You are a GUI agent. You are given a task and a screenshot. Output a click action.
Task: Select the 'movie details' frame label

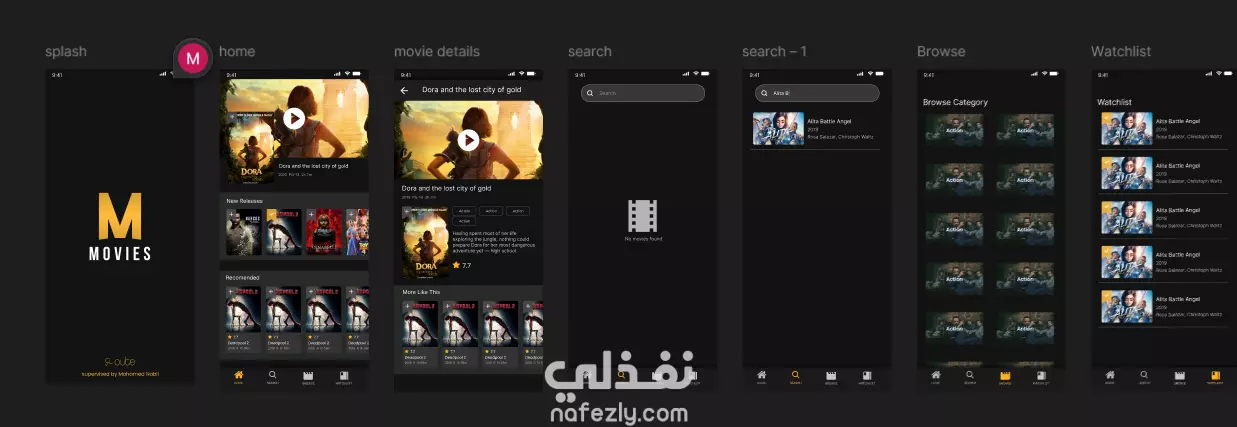click(x=437, y=51)
